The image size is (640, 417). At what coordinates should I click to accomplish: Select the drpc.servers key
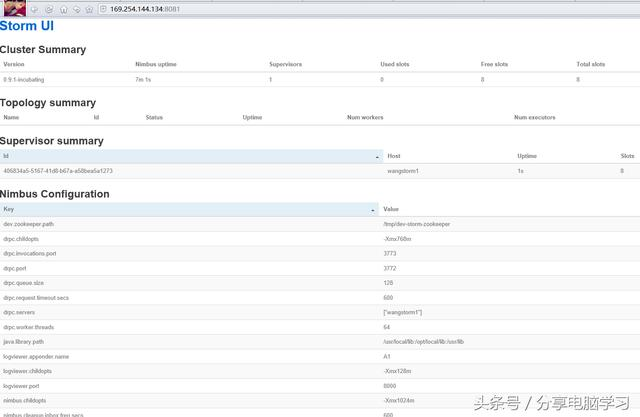pyautogui.click(x=19, y=312)
